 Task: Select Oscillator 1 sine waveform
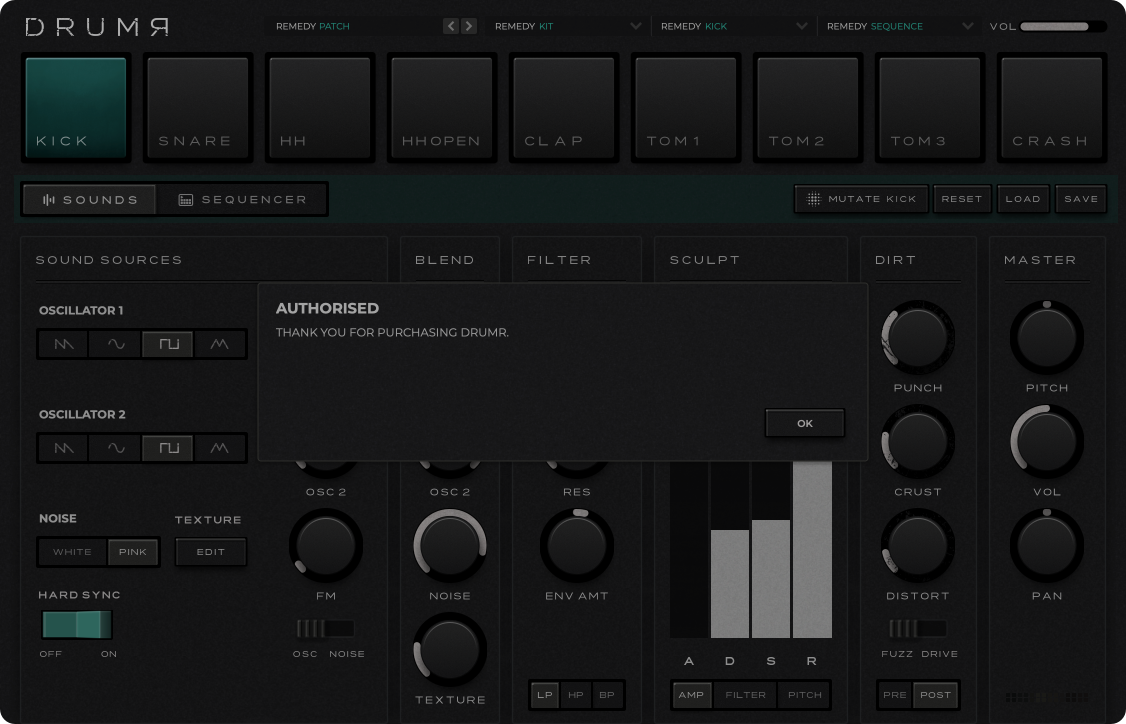point(116,344)
